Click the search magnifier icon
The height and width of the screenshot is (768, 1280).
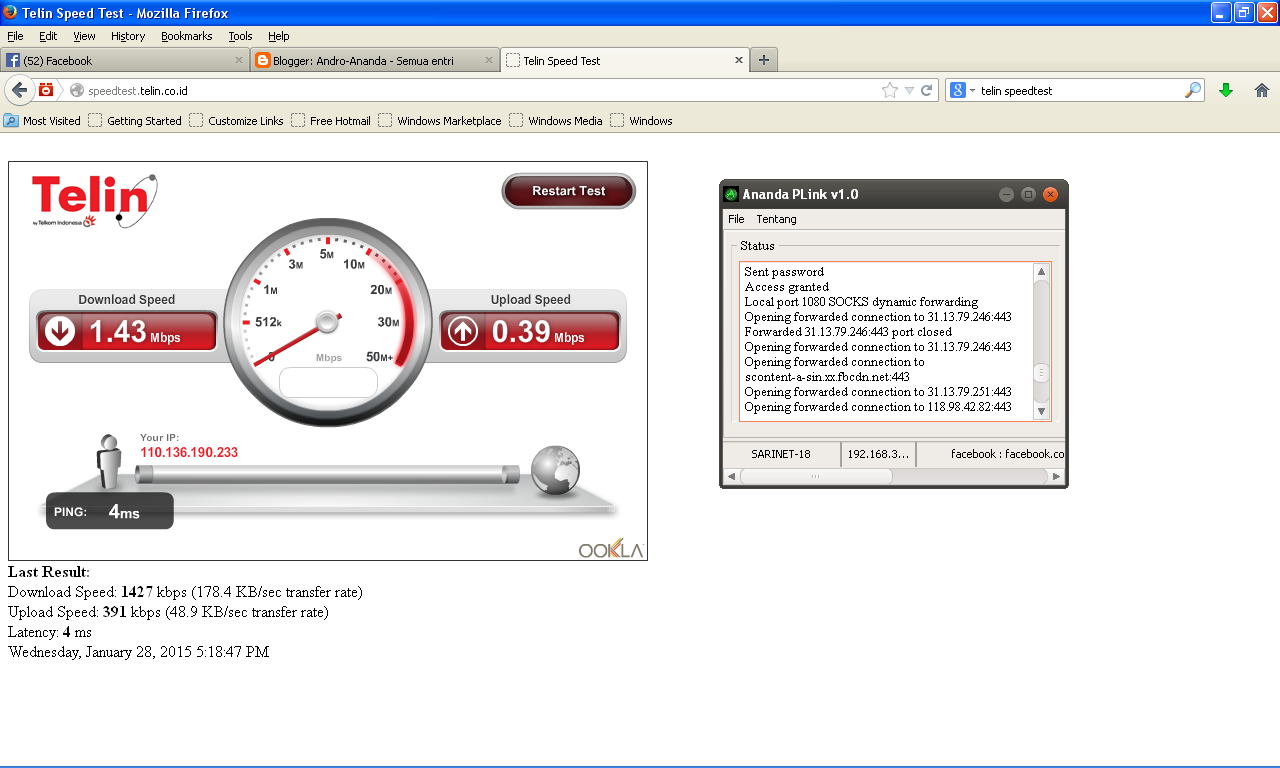coord(1193,90)
